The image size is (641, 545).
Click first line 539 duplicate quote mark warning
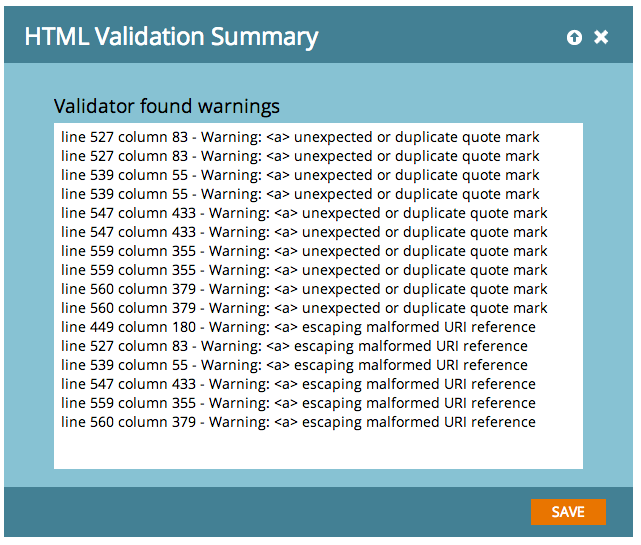click(300, 175)
